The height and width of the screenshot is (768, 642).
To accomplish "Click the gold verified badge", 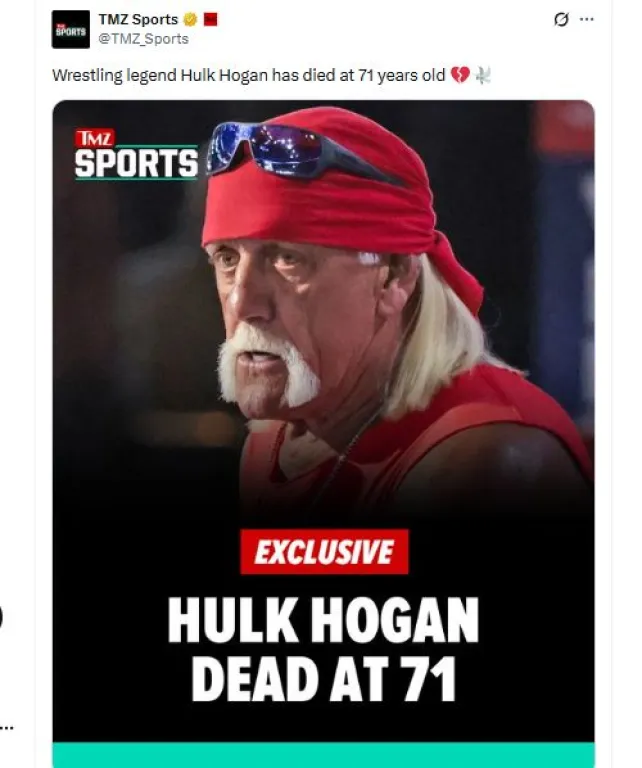I will [190, 20].
